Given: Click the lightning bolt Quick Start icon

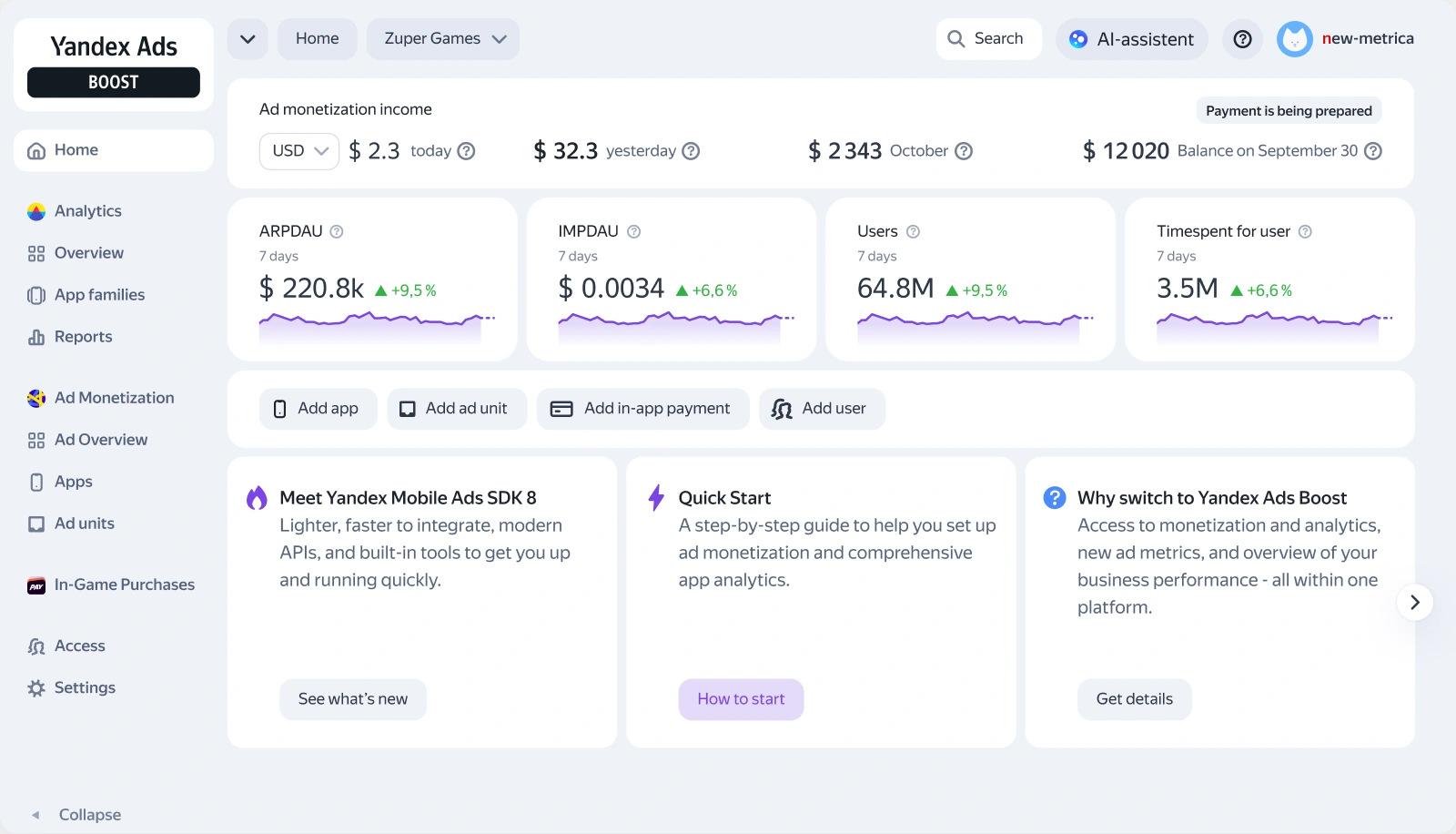Looking at the screenshot, I should click(x=656, y=498).
